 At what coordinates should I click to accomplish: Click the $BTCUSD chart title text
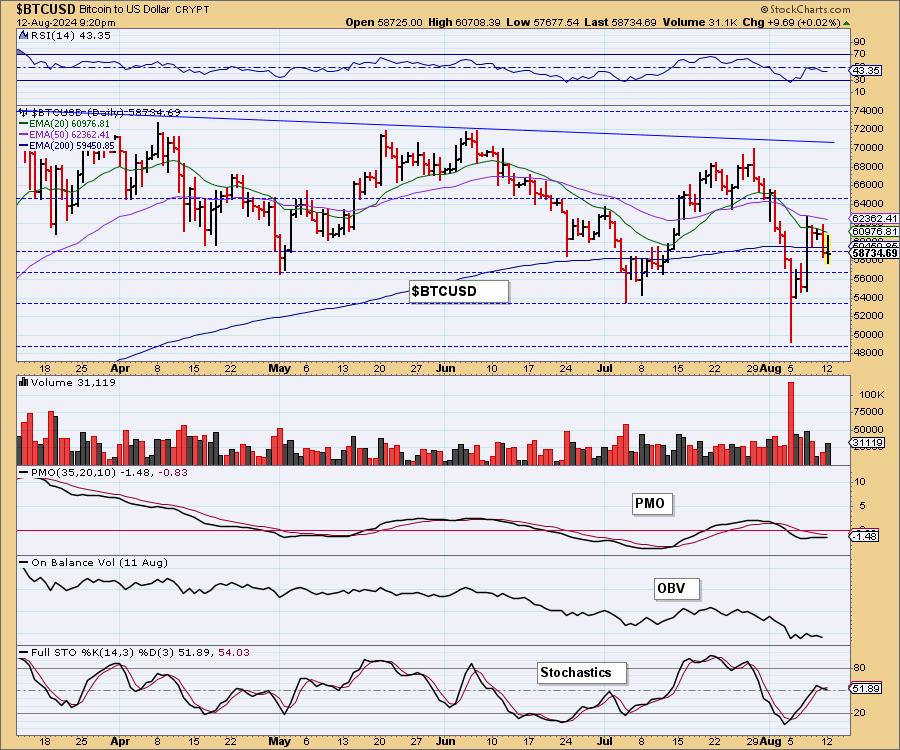[x=45, y=9]
